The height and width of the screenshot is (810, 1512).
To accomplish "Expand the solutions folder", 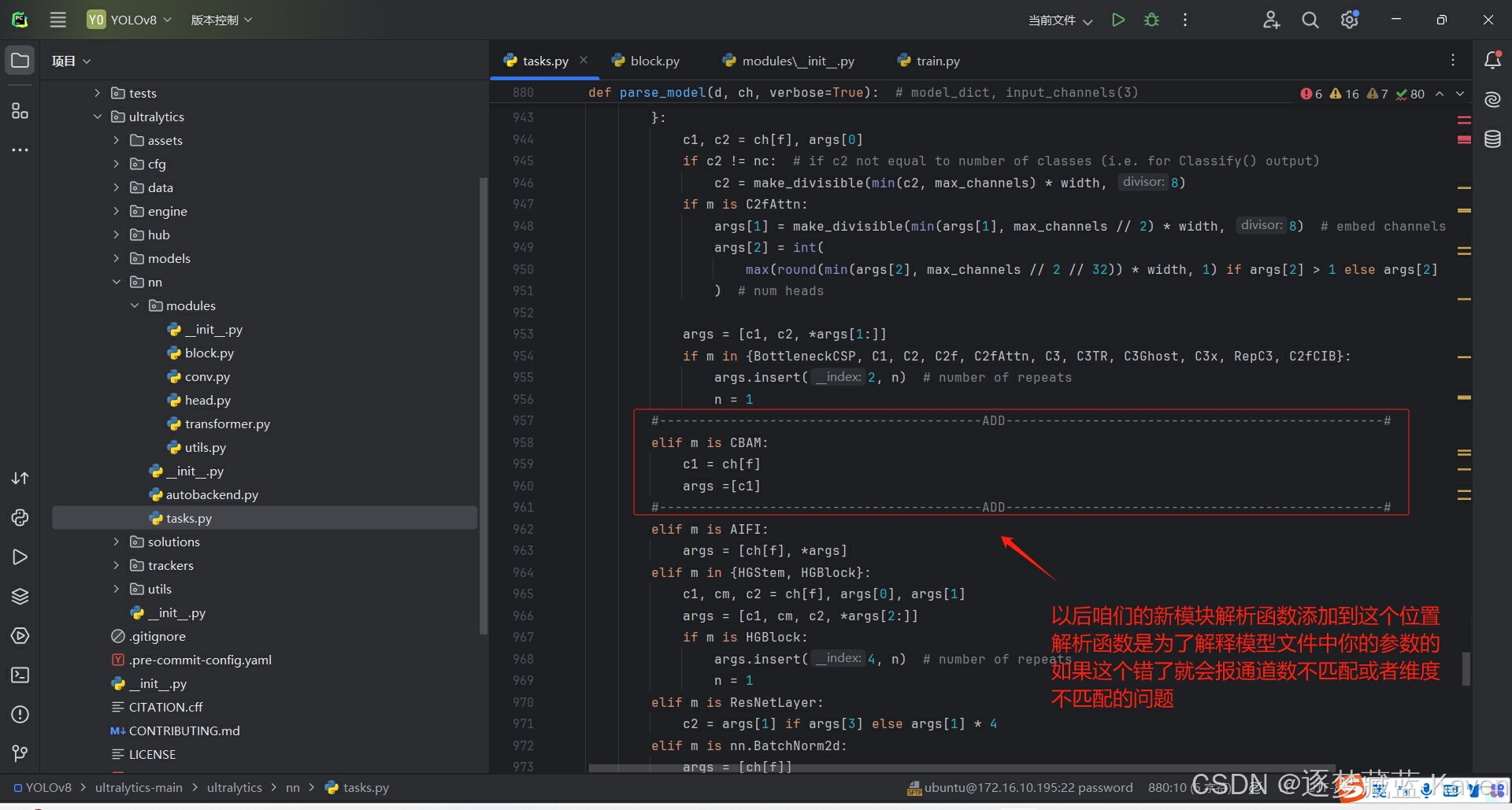I will pyautogui.click(x=117, y=542).
